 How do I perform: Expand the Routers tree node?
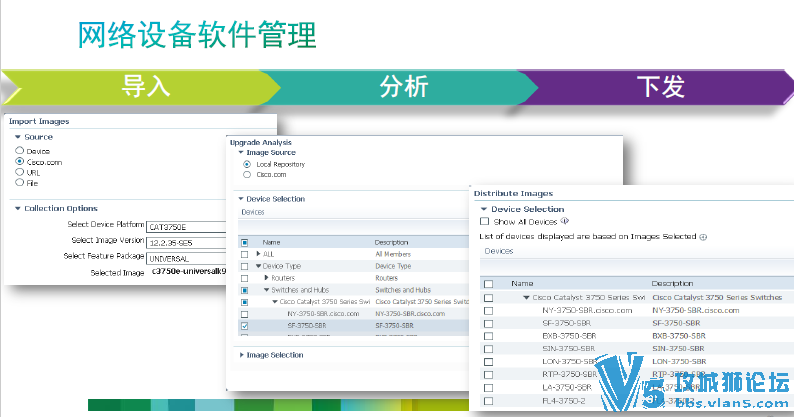coord(266,278)
